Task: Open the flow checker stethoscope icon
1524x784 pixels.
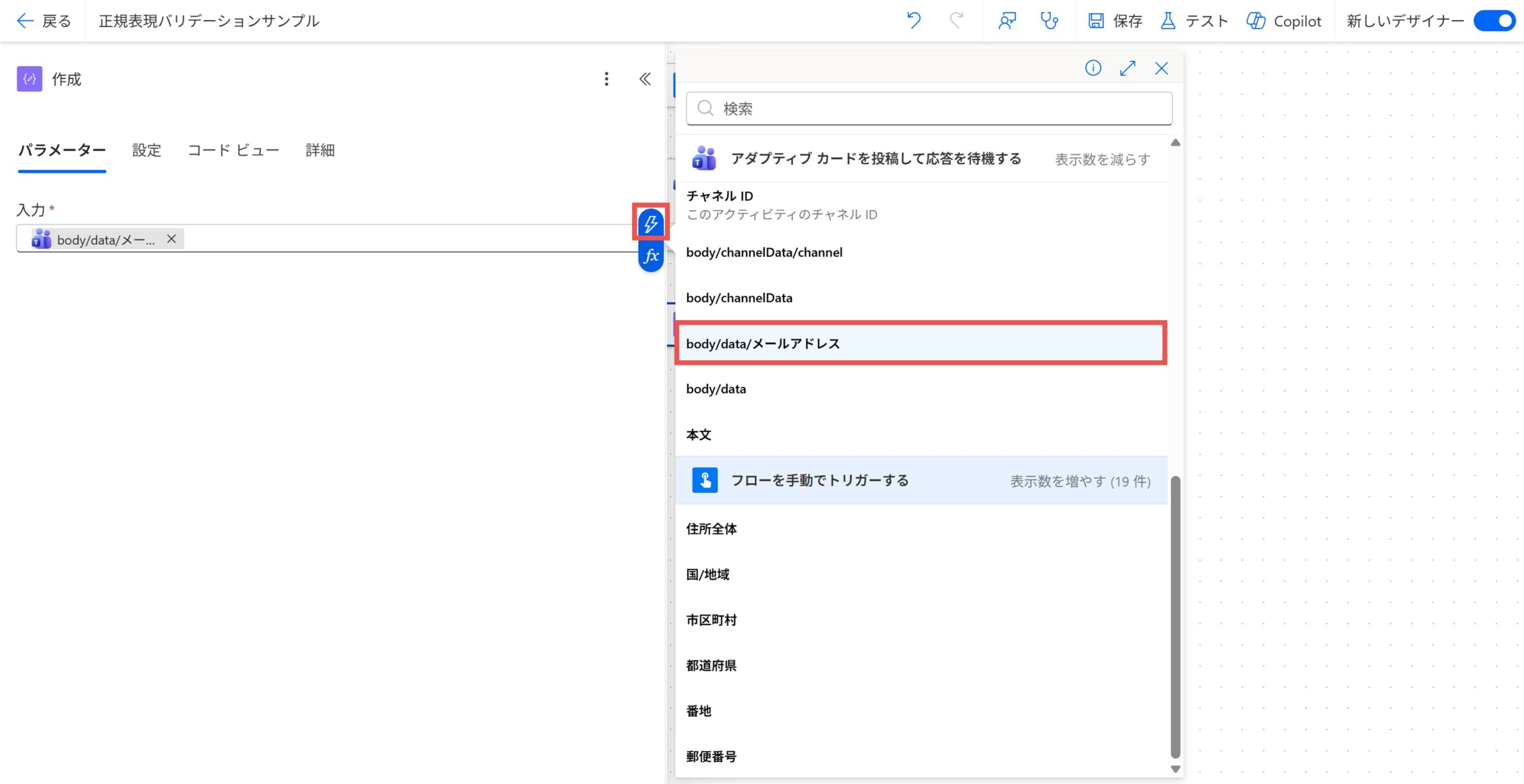Action: coord(1049,21)
